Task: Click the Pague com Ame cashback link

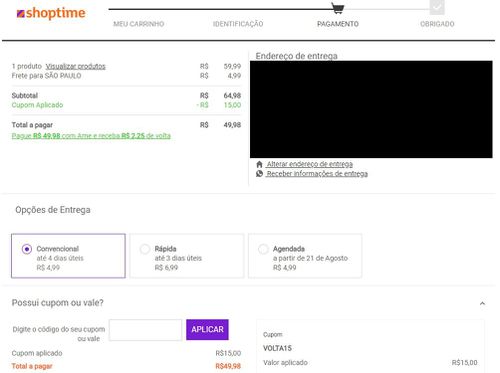Action: 91,136
